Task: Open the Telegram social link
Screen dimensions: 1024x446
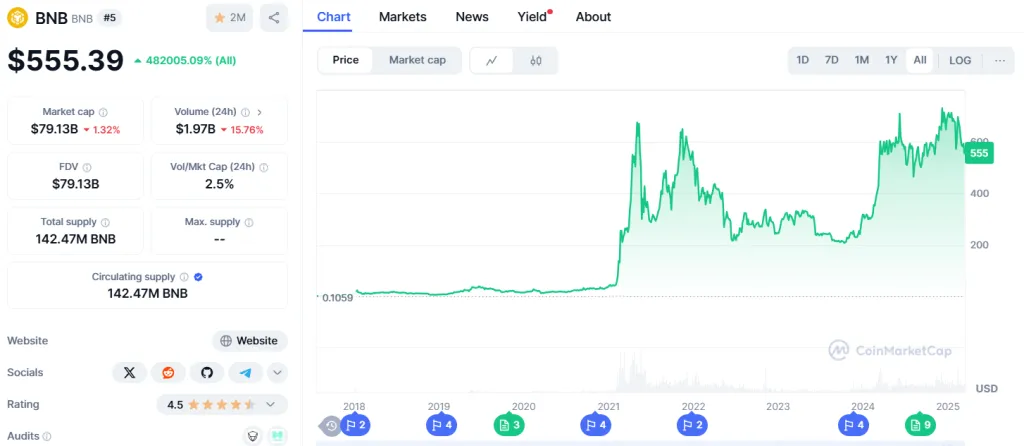Action: pyautogui.click(x=245, y=372)
